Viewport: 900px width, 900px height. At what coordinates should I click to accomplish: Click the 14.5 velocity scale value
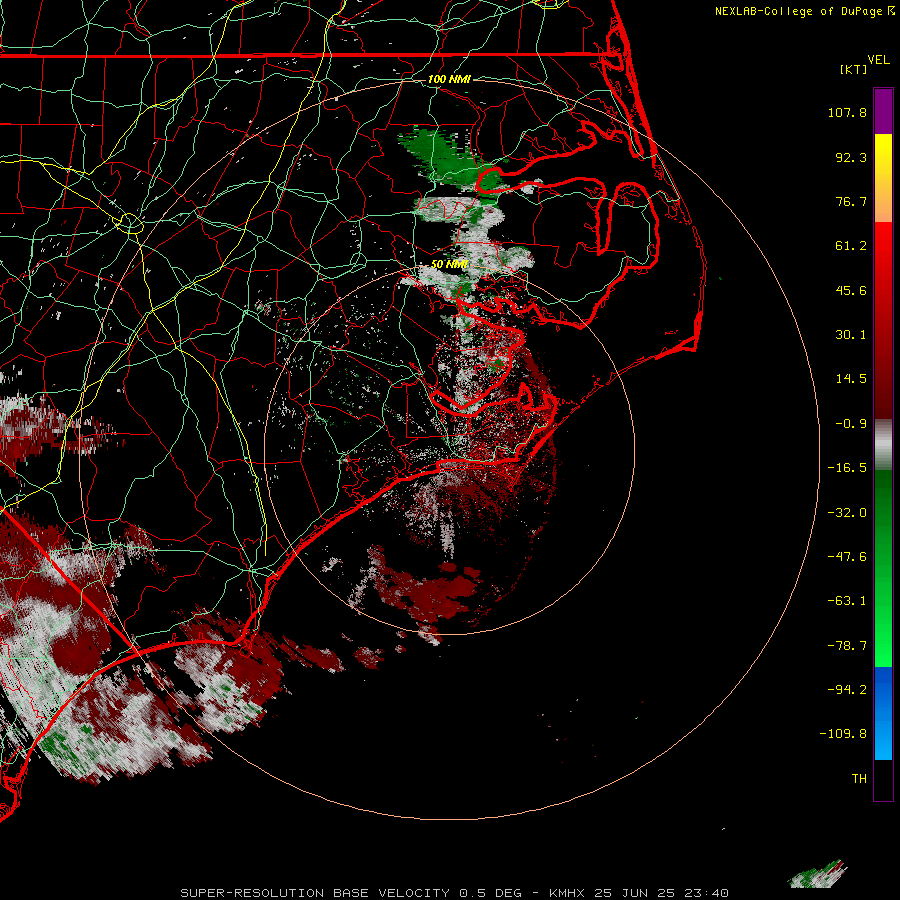click(851, 379)
